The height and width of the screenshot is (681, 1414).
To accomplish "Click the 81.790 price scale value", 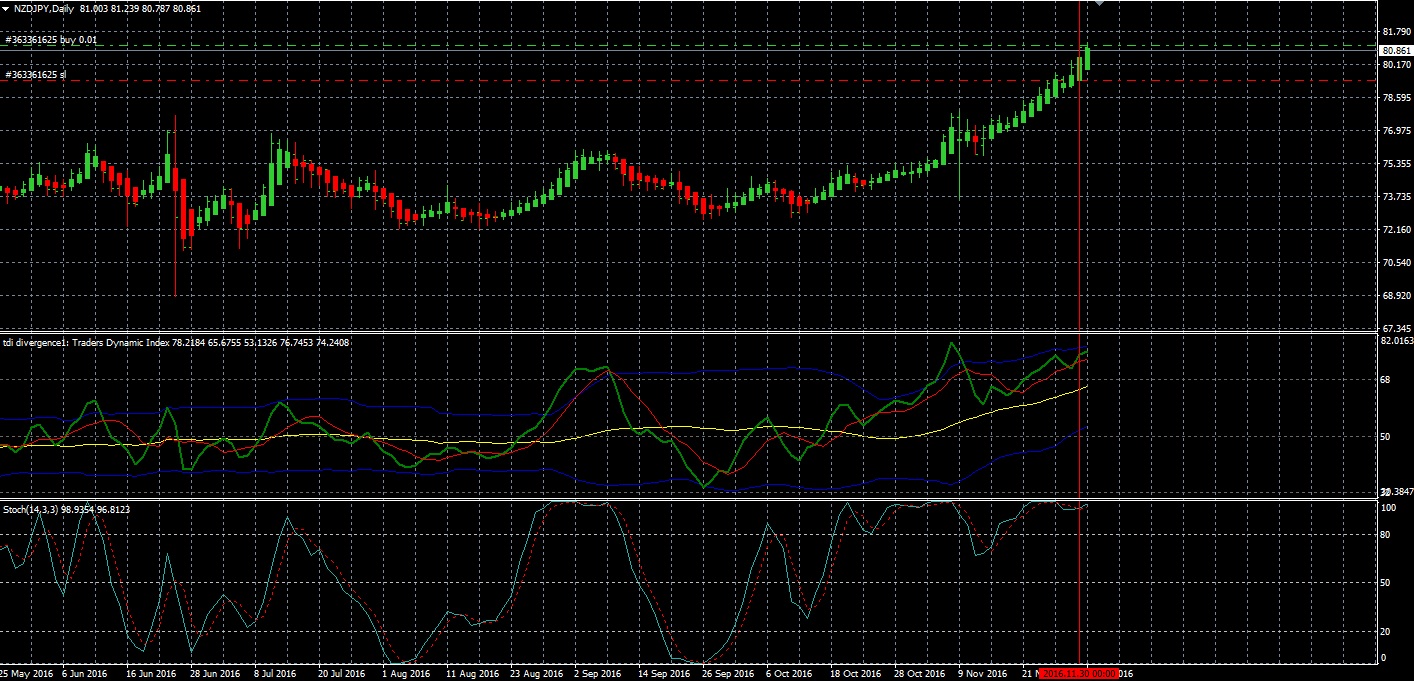I will [x=1395, y=31].
